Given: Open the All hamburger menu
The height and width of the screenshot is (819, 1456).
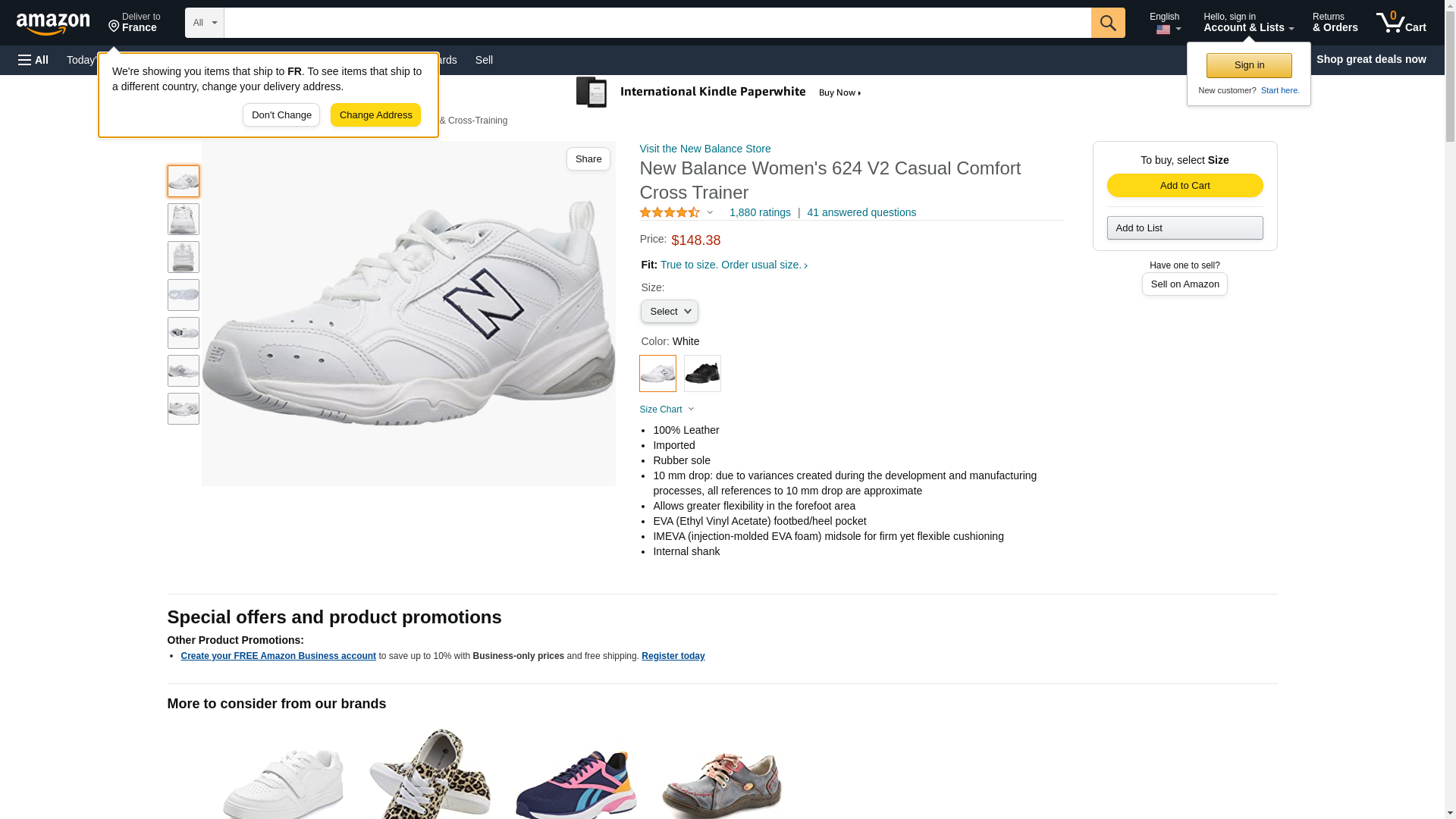Looking at the screenshot, I should click(33, 60).
